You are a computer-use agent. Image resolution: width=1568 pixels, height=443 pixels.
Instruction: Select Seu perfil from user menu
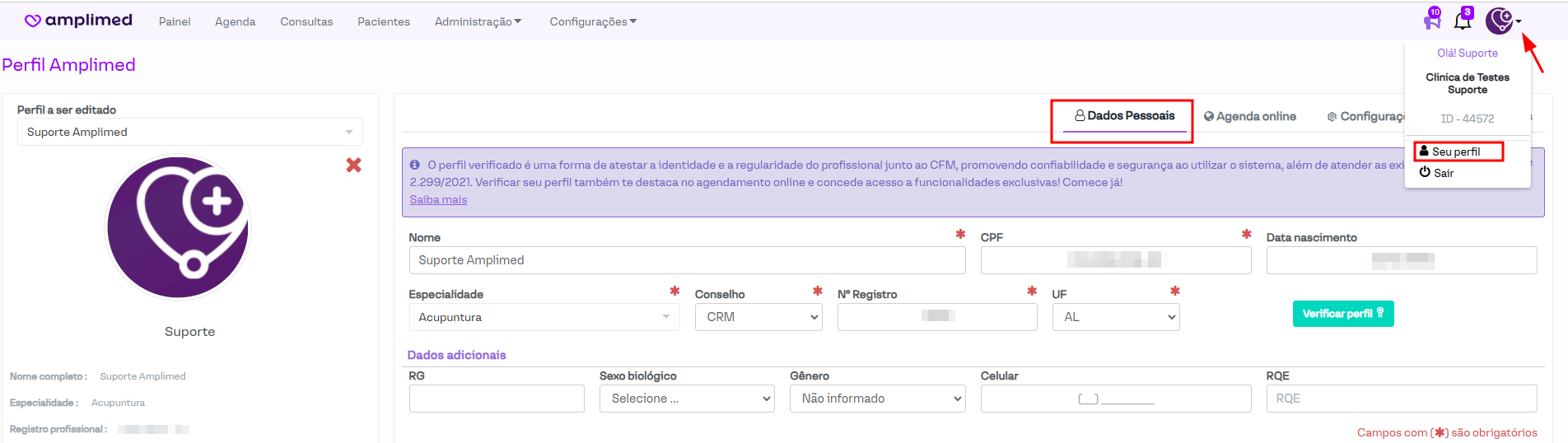[x=1456, y=152]
